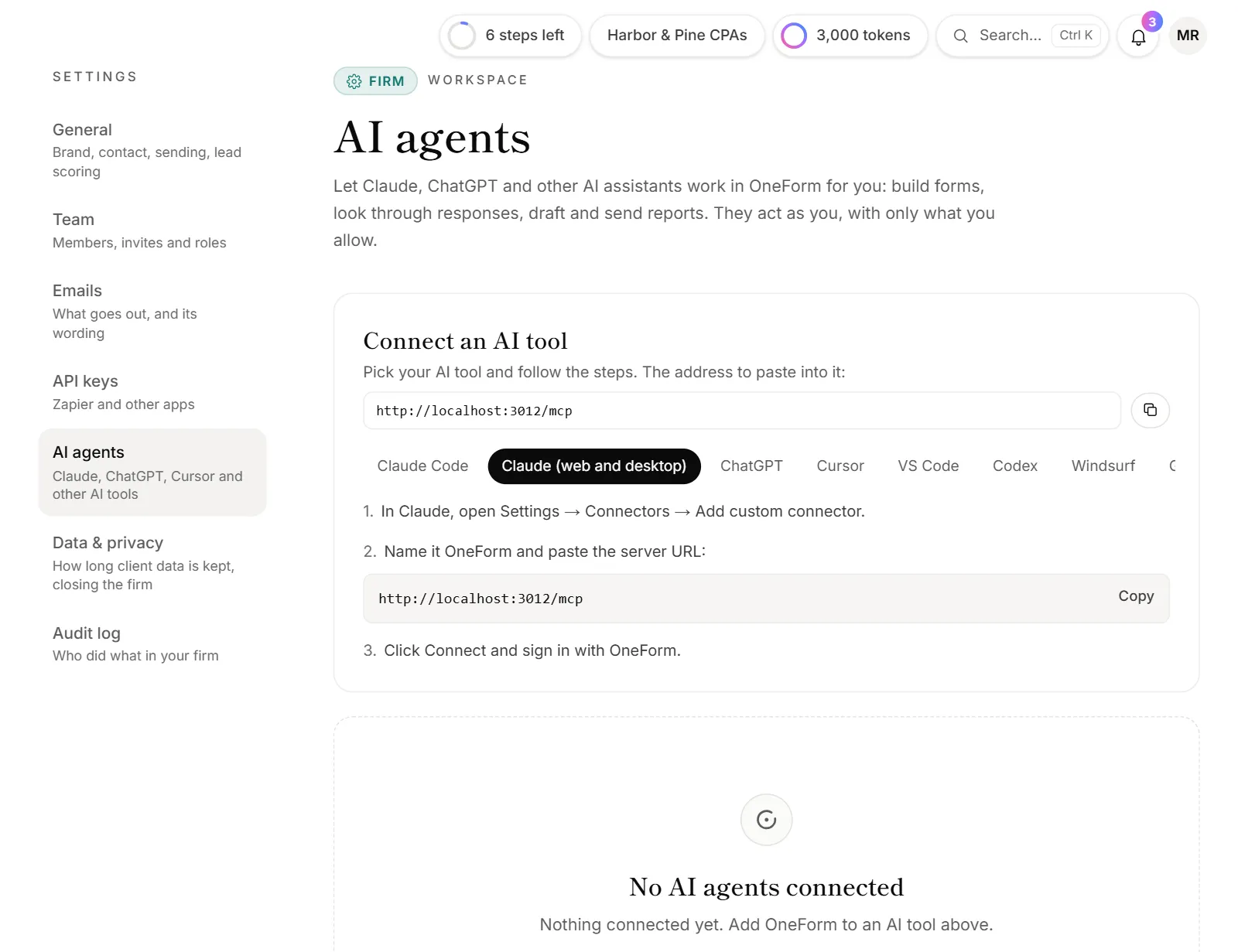Click the empty-state agent icon
1238x952 pixels.
pos(766,820)
